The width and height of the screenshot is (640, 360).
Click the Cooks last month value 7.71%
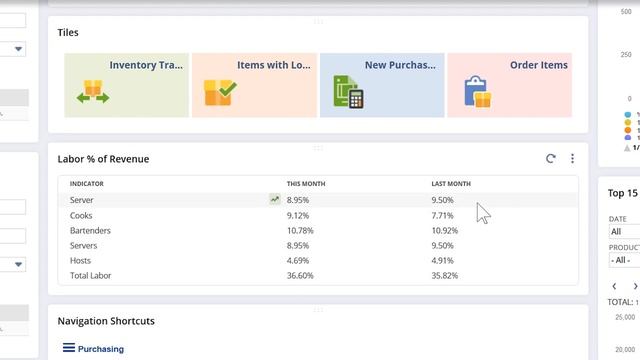(442, 216)
